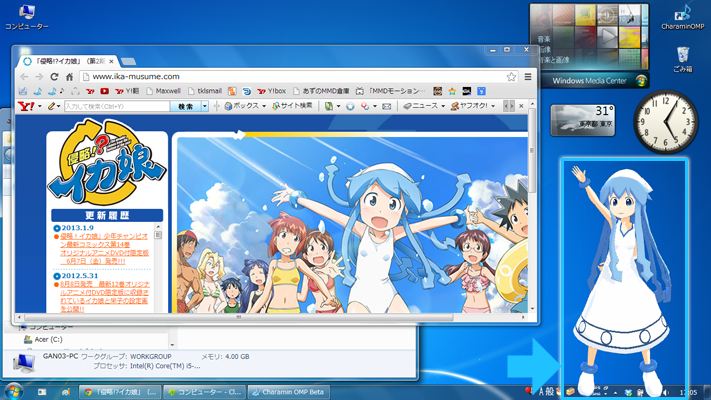711x400 pixels.
Task: Click the mail envelope icon in Yahoo toolbar
Action: coord(386,106)
